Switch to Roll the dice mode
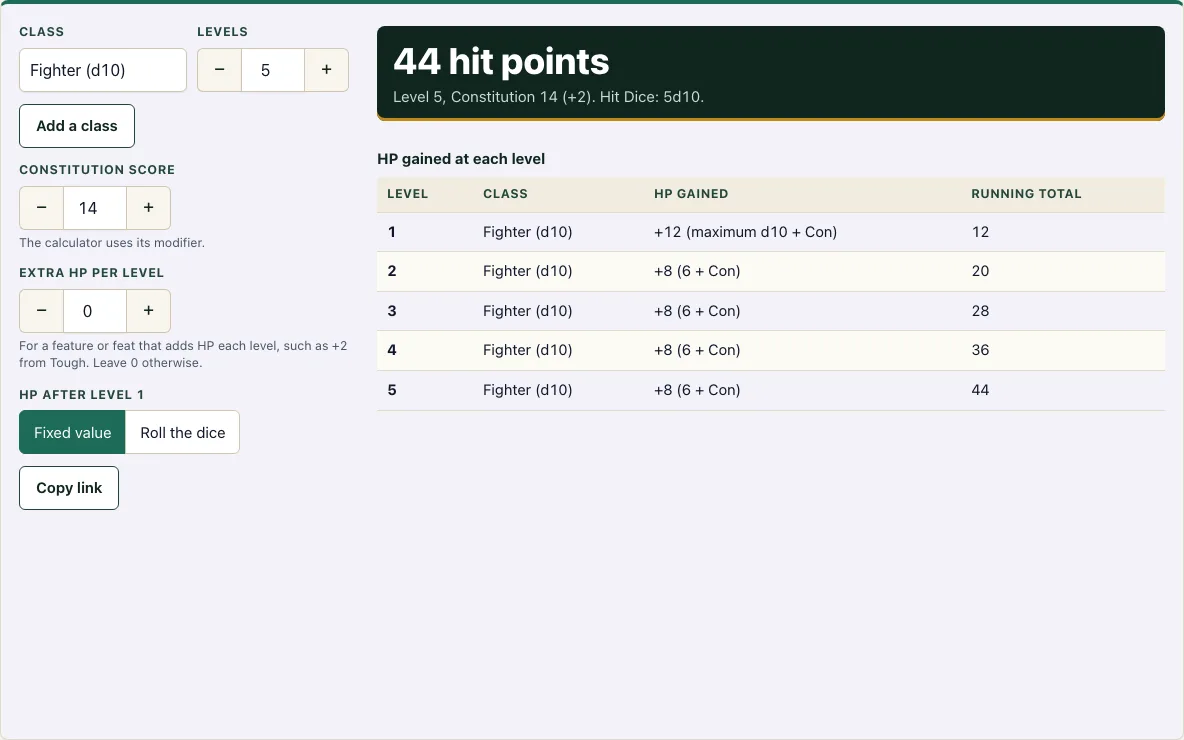1184x740 pixels. pyautogui.click(x=183, y=433)
